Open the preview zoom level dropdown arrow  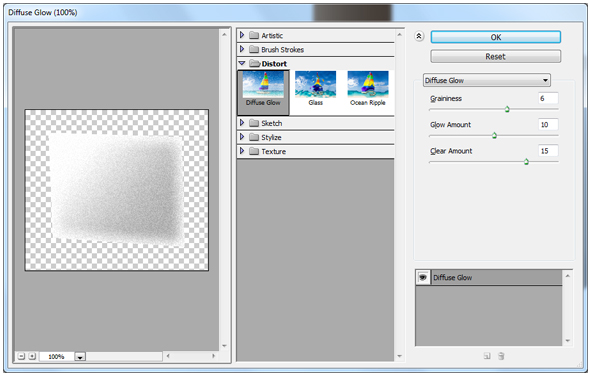(80, 357)
